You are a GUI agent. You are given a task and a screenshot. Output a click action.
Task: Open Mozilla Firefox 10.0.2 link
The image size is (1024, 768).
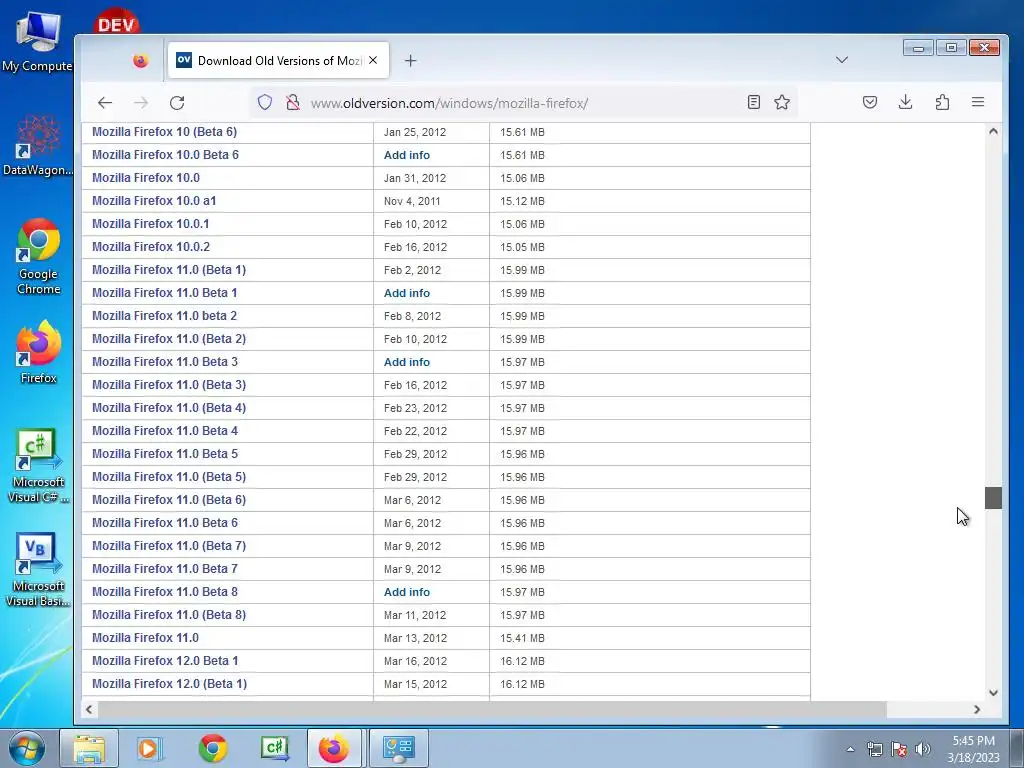(x=151, y=247)
